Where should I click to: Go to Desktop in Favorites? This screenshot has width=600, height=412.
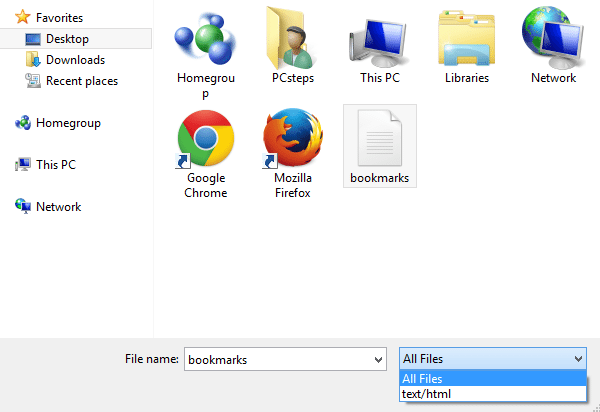76,39
